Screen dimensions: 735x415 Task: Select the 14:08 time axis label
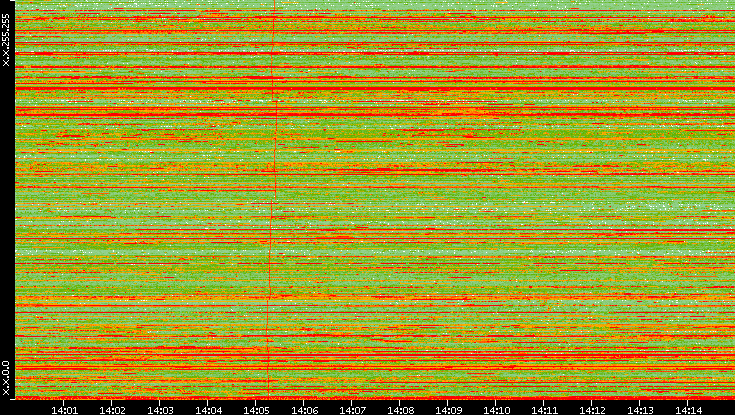400,410
